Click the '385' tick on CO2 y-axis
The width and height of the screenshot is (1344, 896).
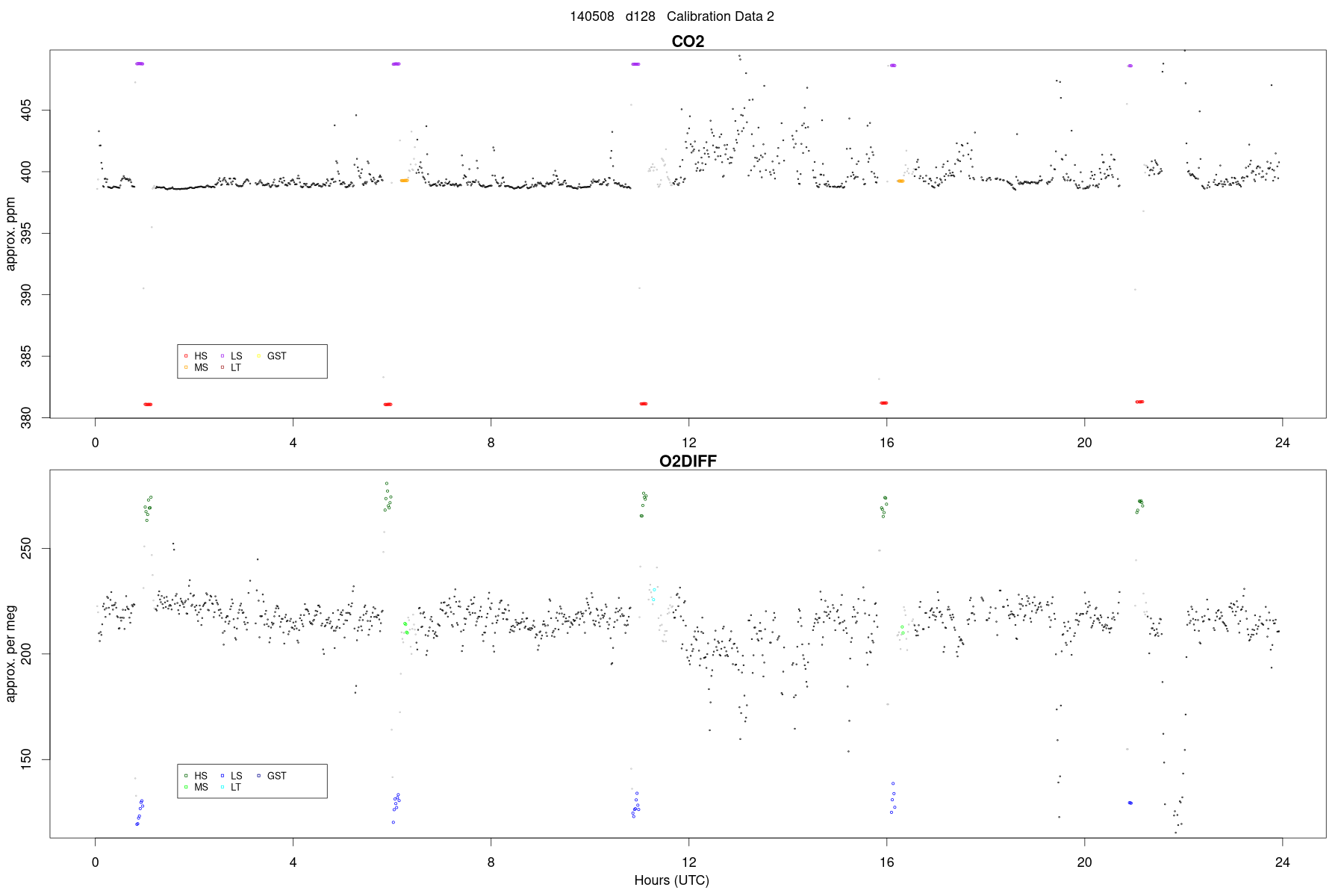pos(26,356)
